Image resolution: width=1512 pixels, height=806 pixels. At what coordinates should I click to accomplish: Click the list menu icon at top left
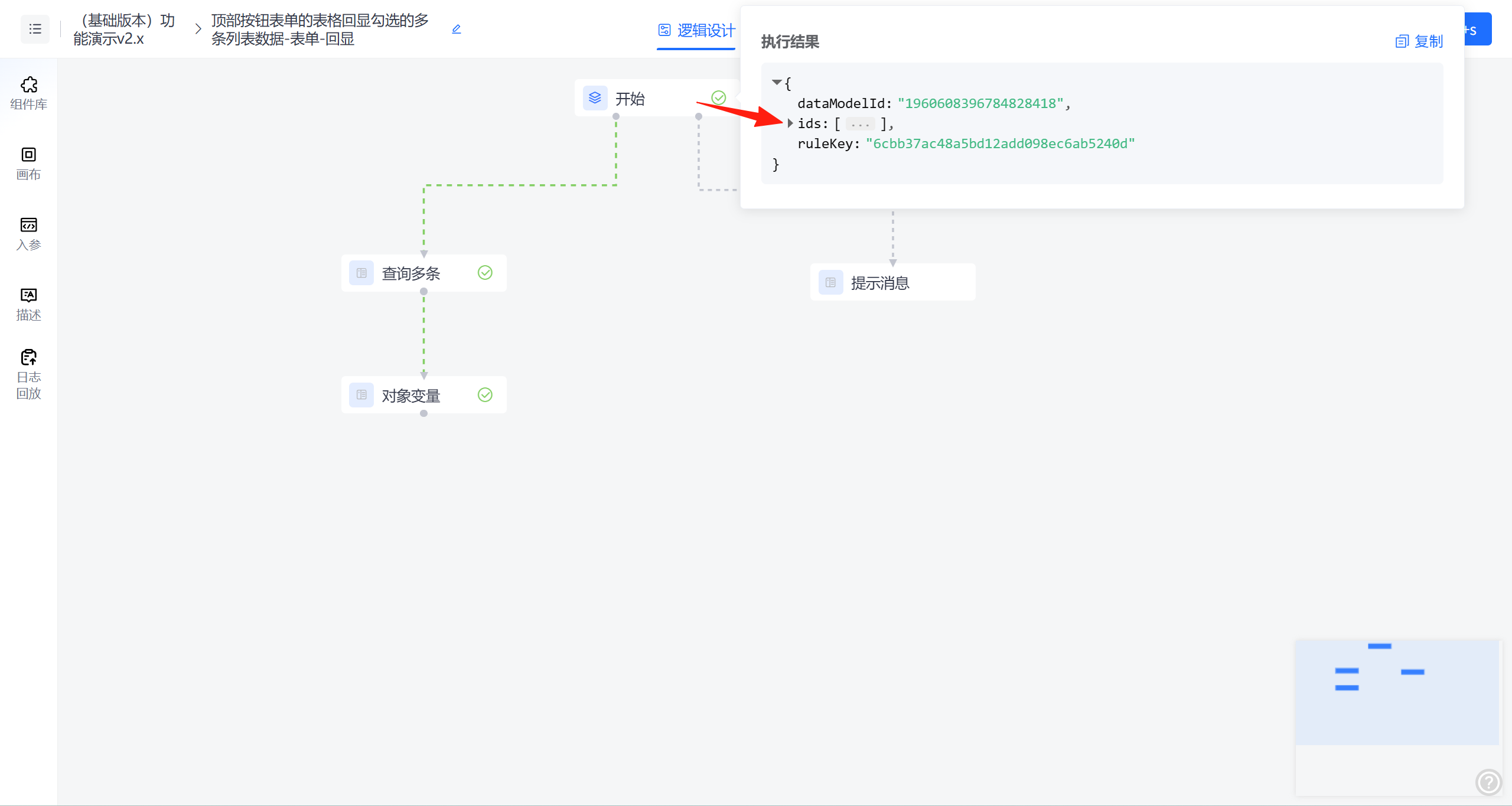[35, 29]
